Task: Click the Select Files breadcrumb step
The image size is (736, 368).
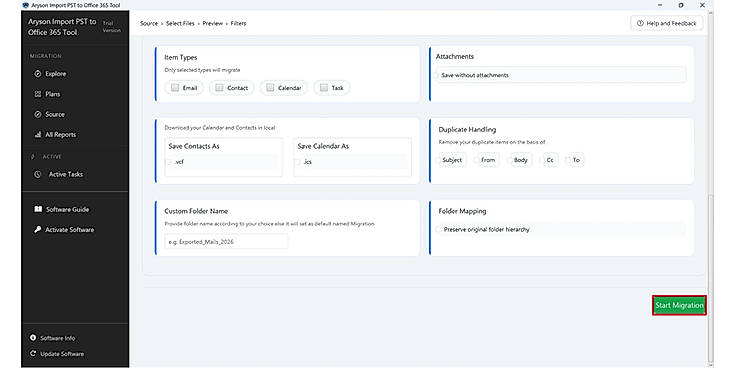Action: tap(180, 23)
